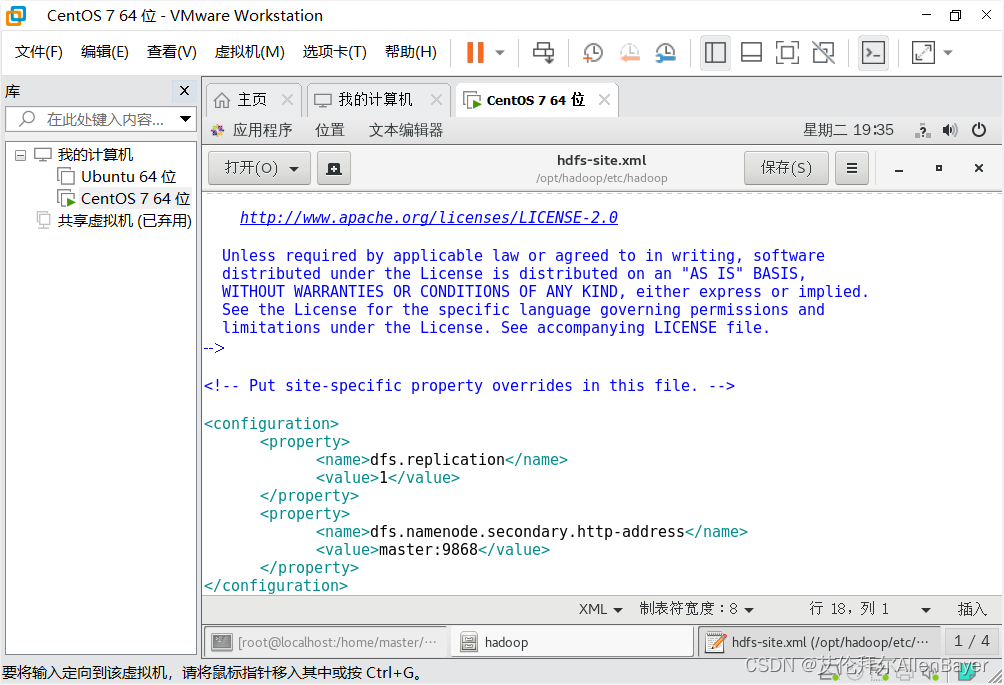Collapse the 我的计算机 tree node
The image size is (1004, 685).
(x=20, y=155)
